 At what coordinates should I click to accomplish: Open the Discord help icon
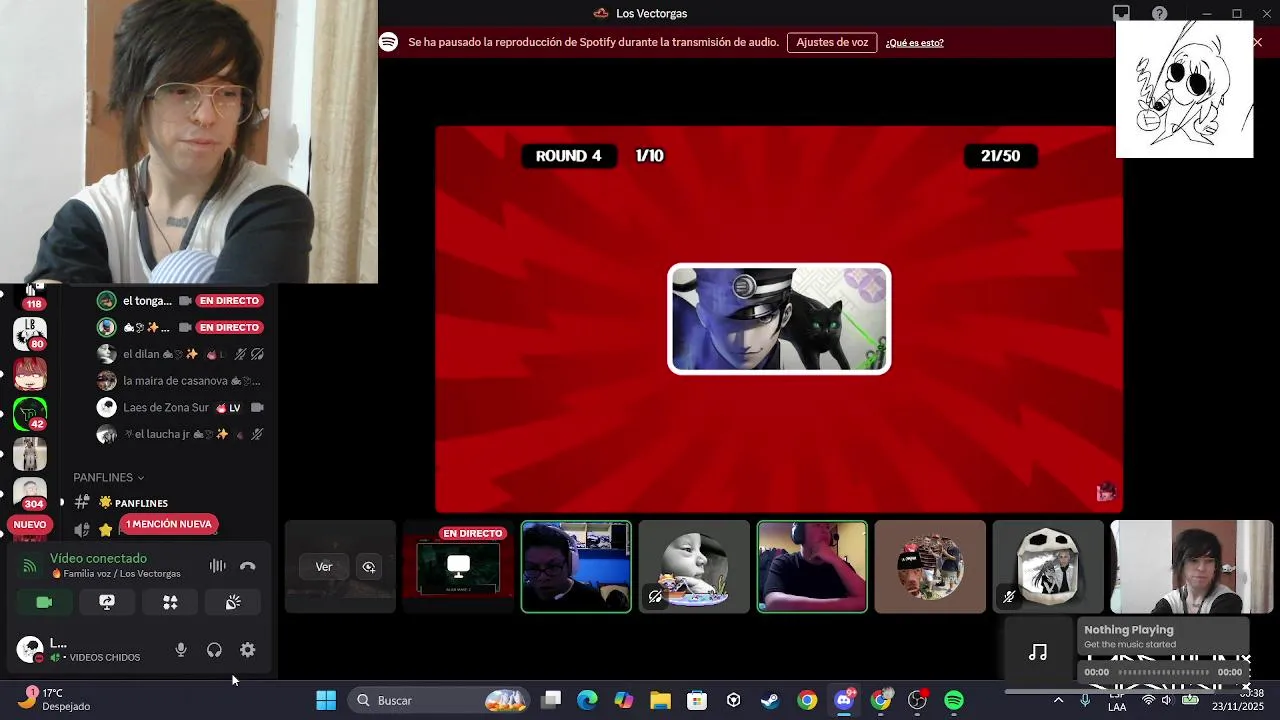(1159, 13)
